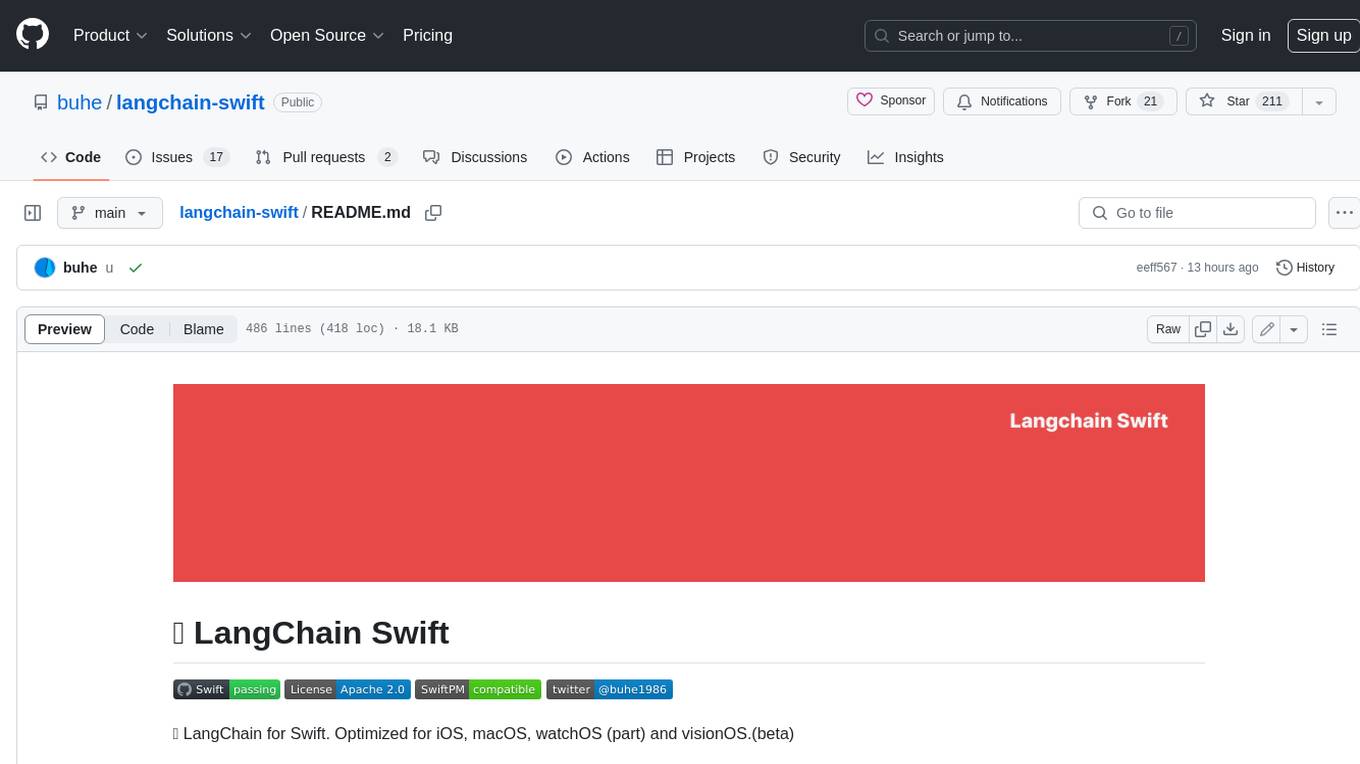The image size is (1360, 764).
Task: Open the star lists dropdown arrow
Action: click(1319, 102)
